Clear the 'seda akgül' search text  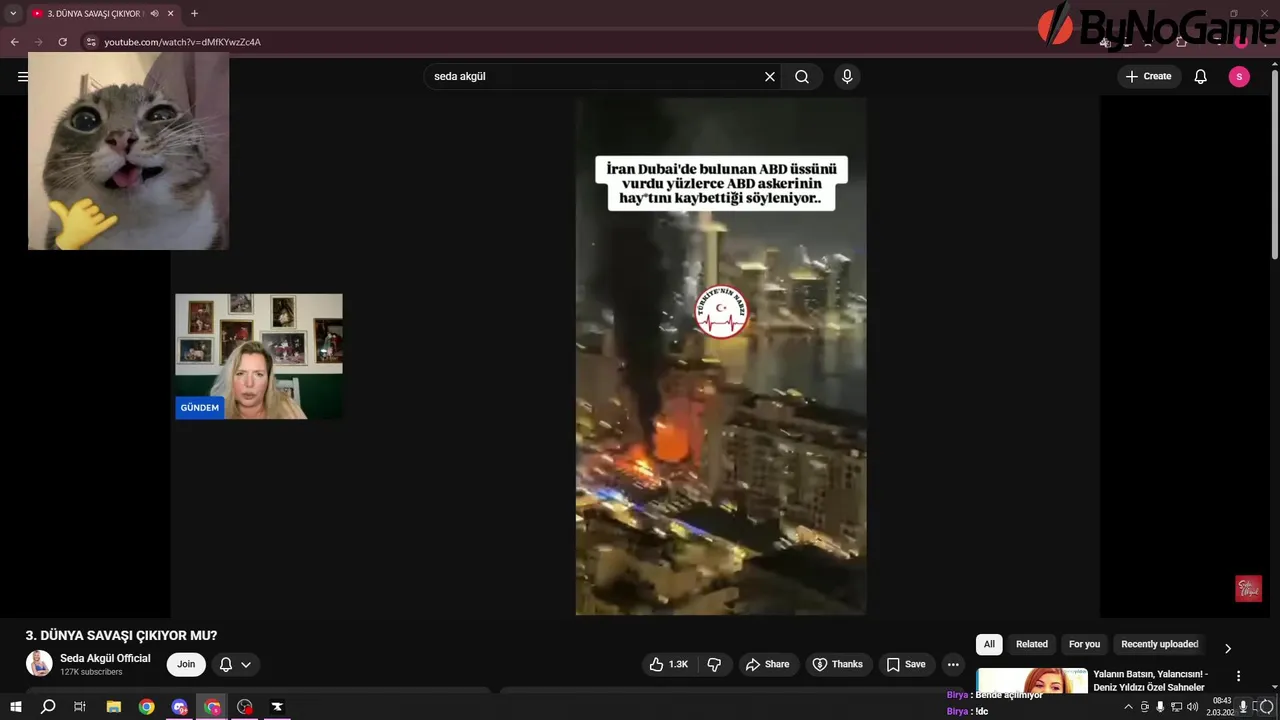tap(770, 76)
